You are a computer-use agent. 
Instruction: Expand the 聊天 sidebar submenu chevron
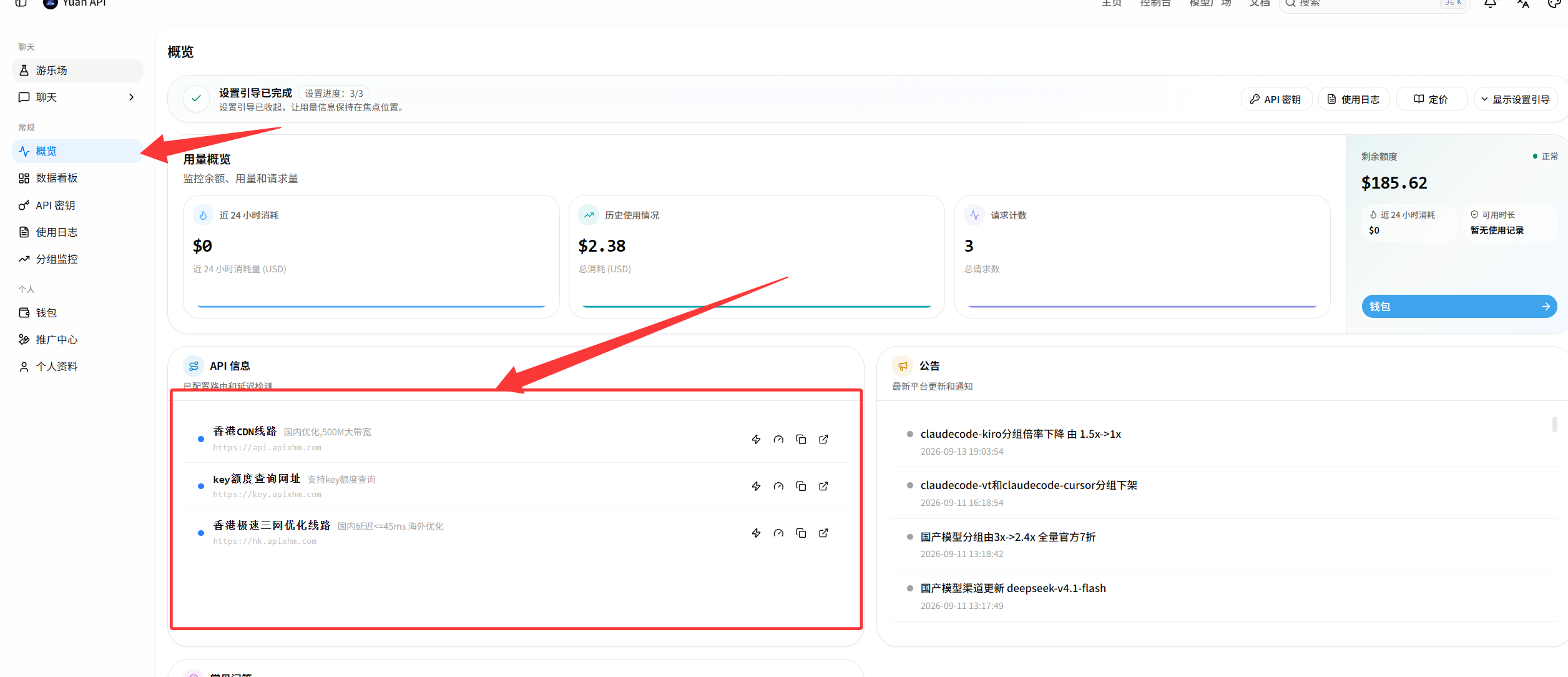coord(131,97)
